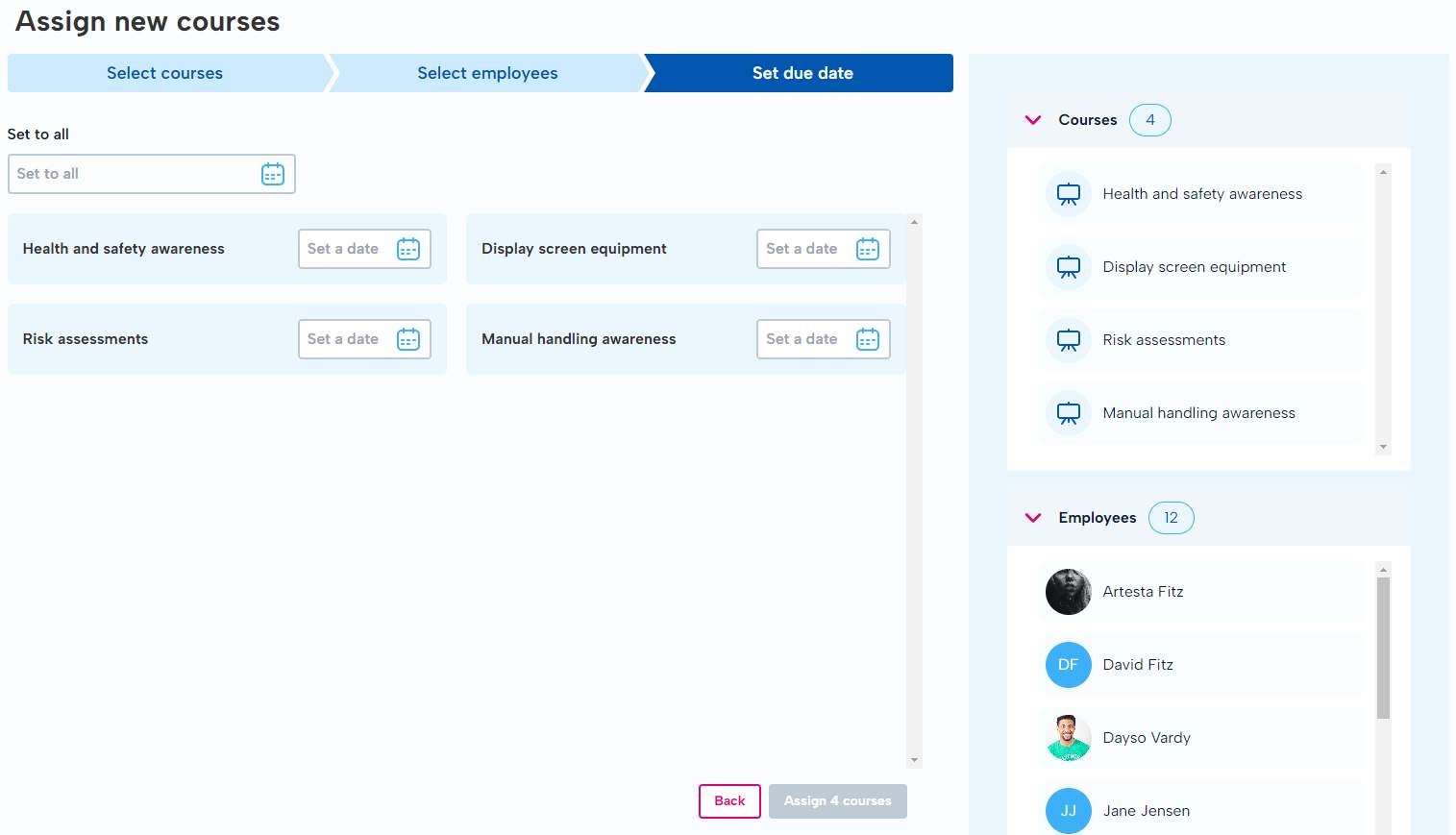This screenshot has width=1456, height=835.
Task: Open the calendar icon for Manual handling awareness
Action: [x=866, y=338]
